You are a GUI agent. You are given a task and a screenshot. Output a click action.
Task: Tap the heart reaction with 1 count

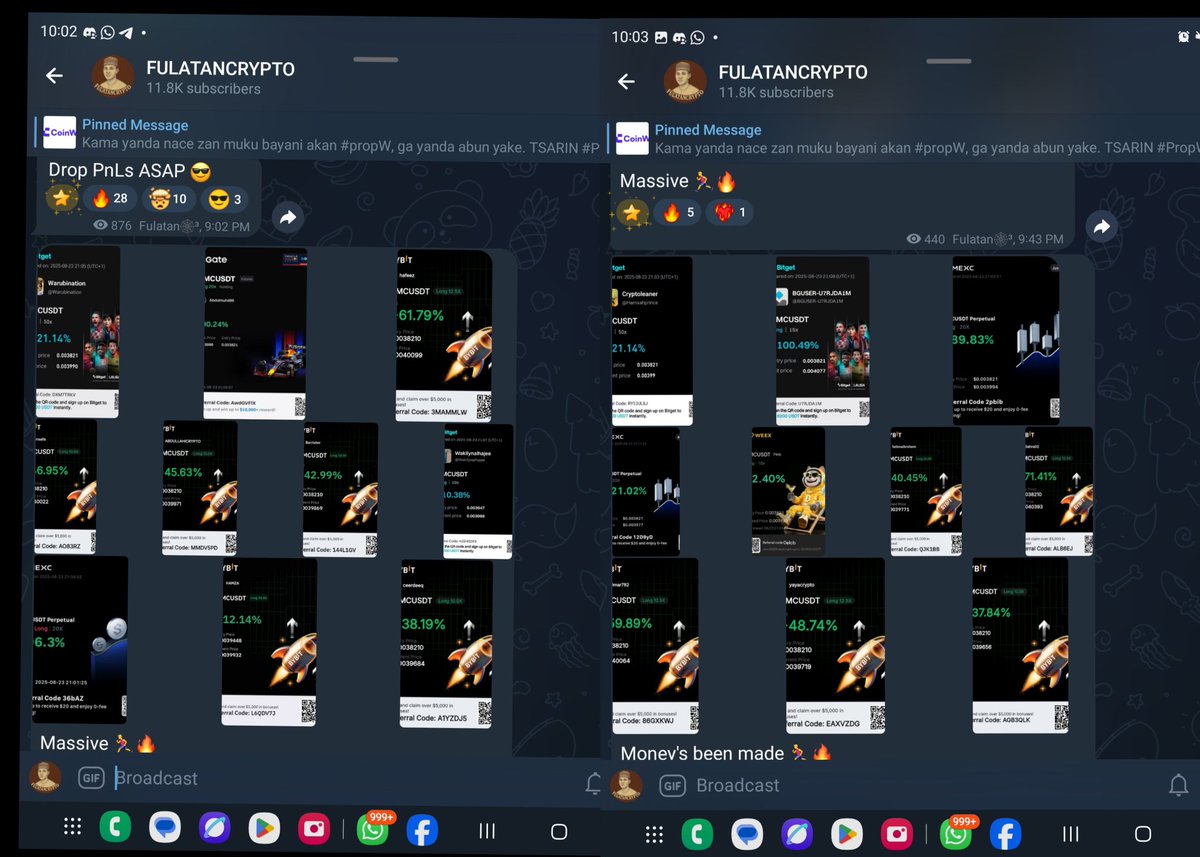[x=728, y=211]
